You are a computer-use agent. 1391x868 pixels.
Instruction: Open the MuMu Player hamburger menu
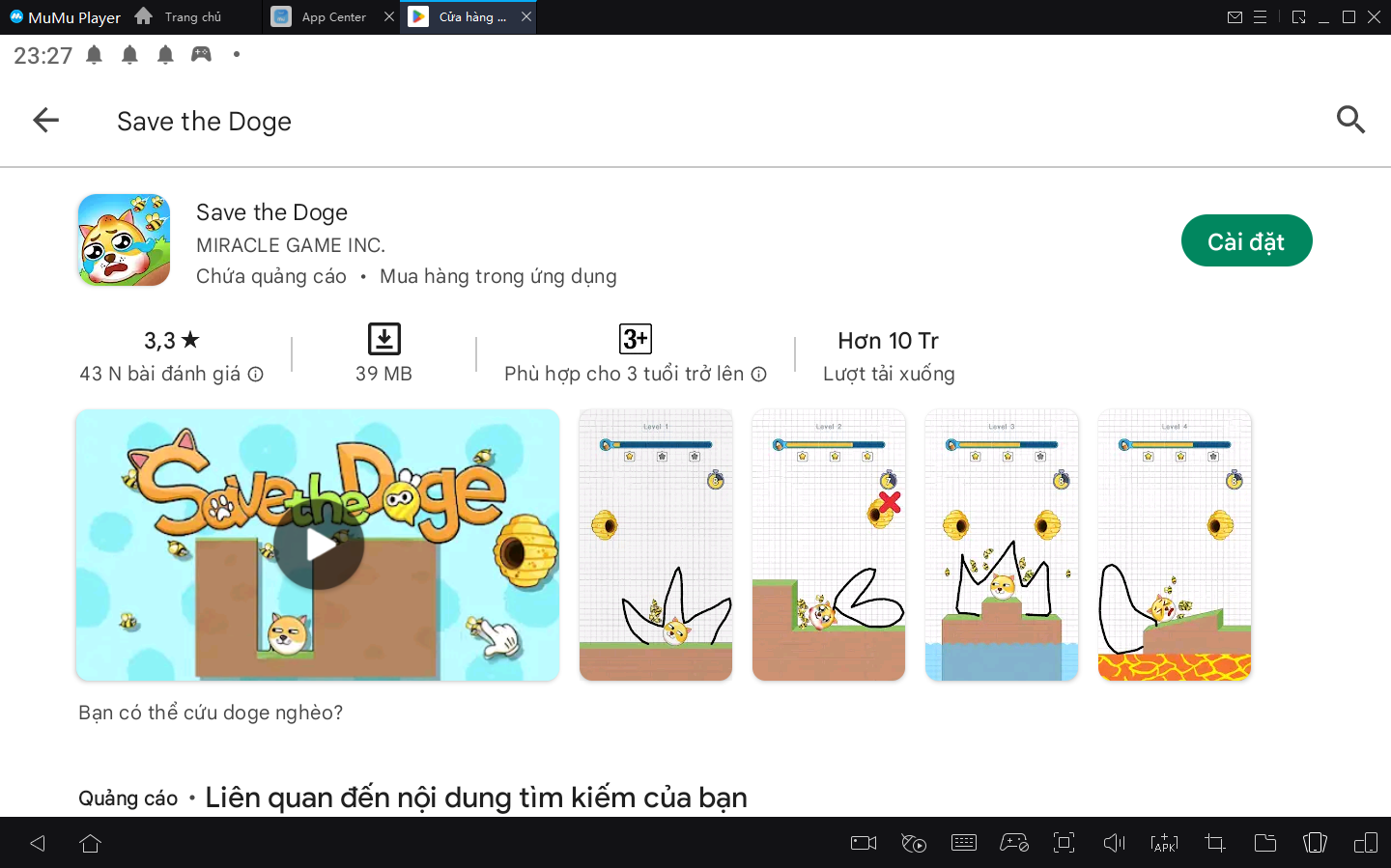click(1260, 17)
